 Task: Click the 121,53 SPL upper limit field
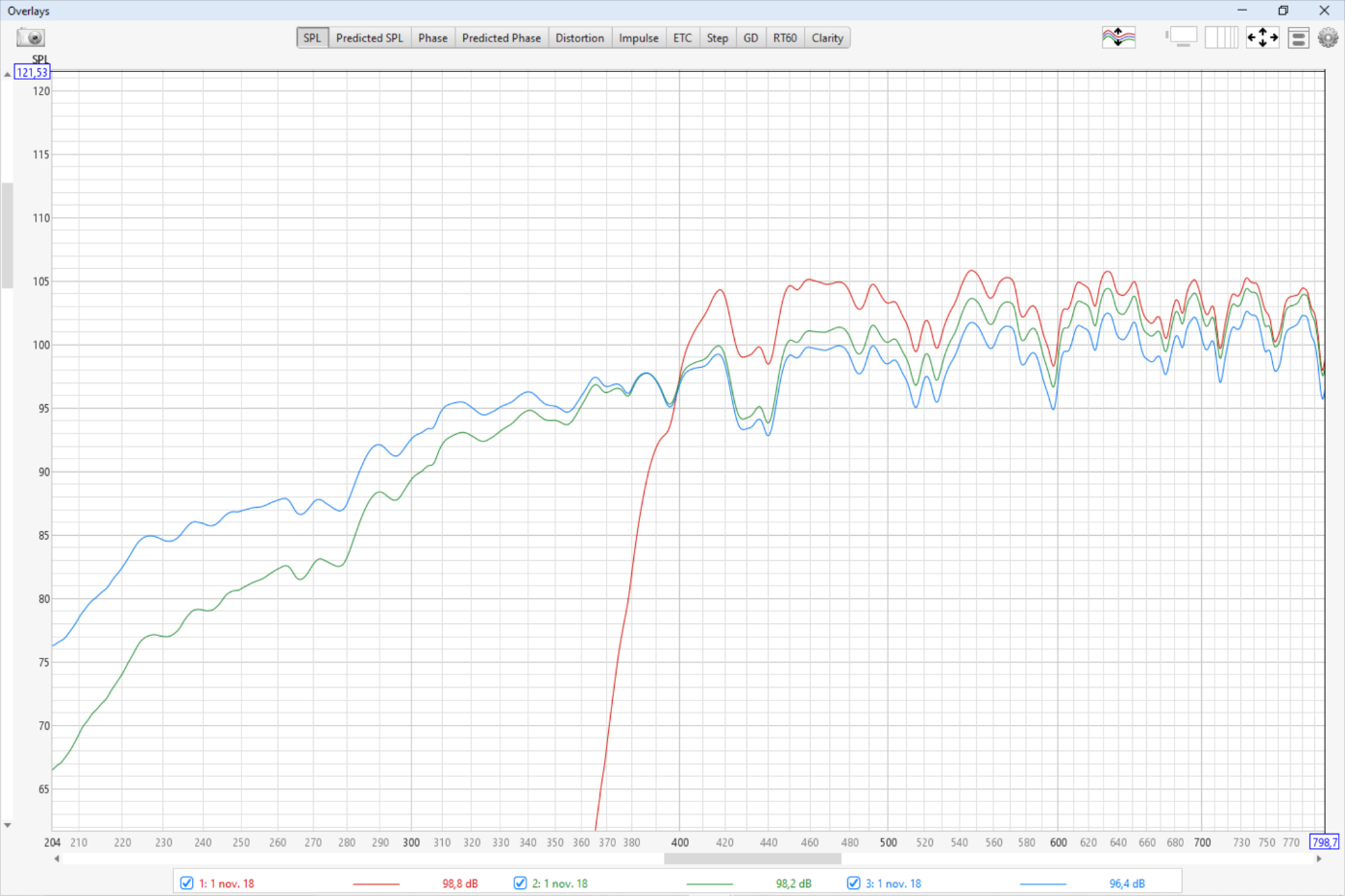31,72
